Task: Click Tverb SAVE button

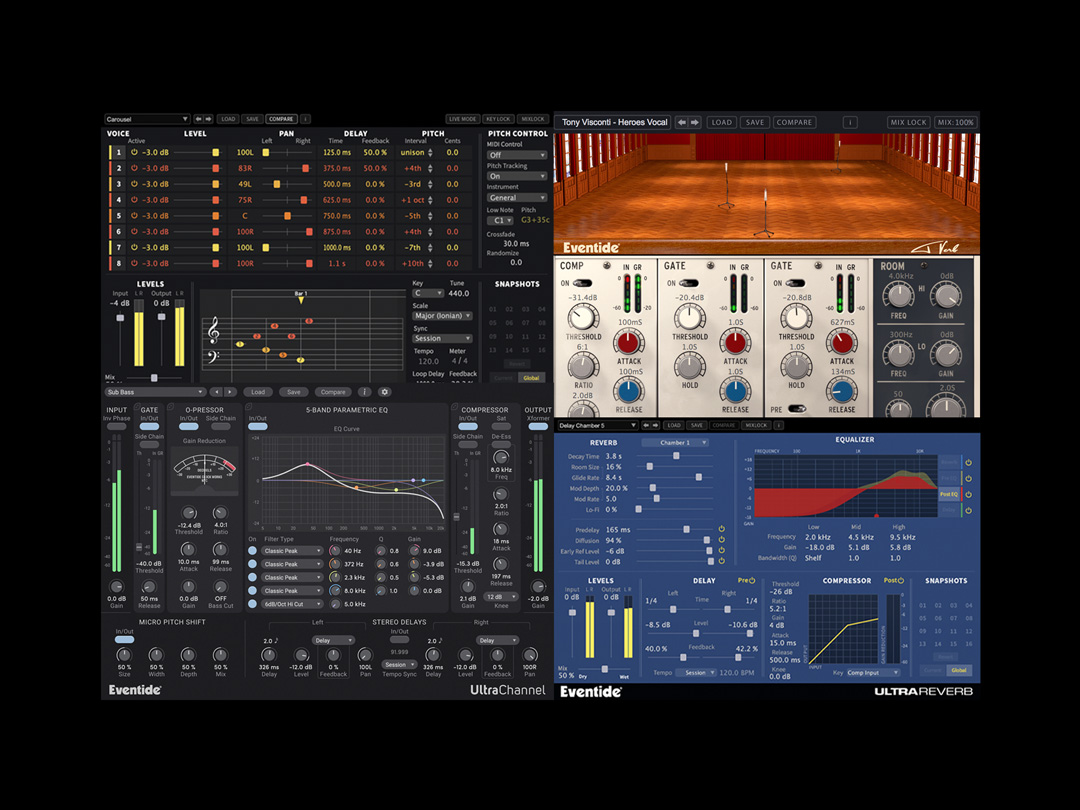Action: (754, 123)
